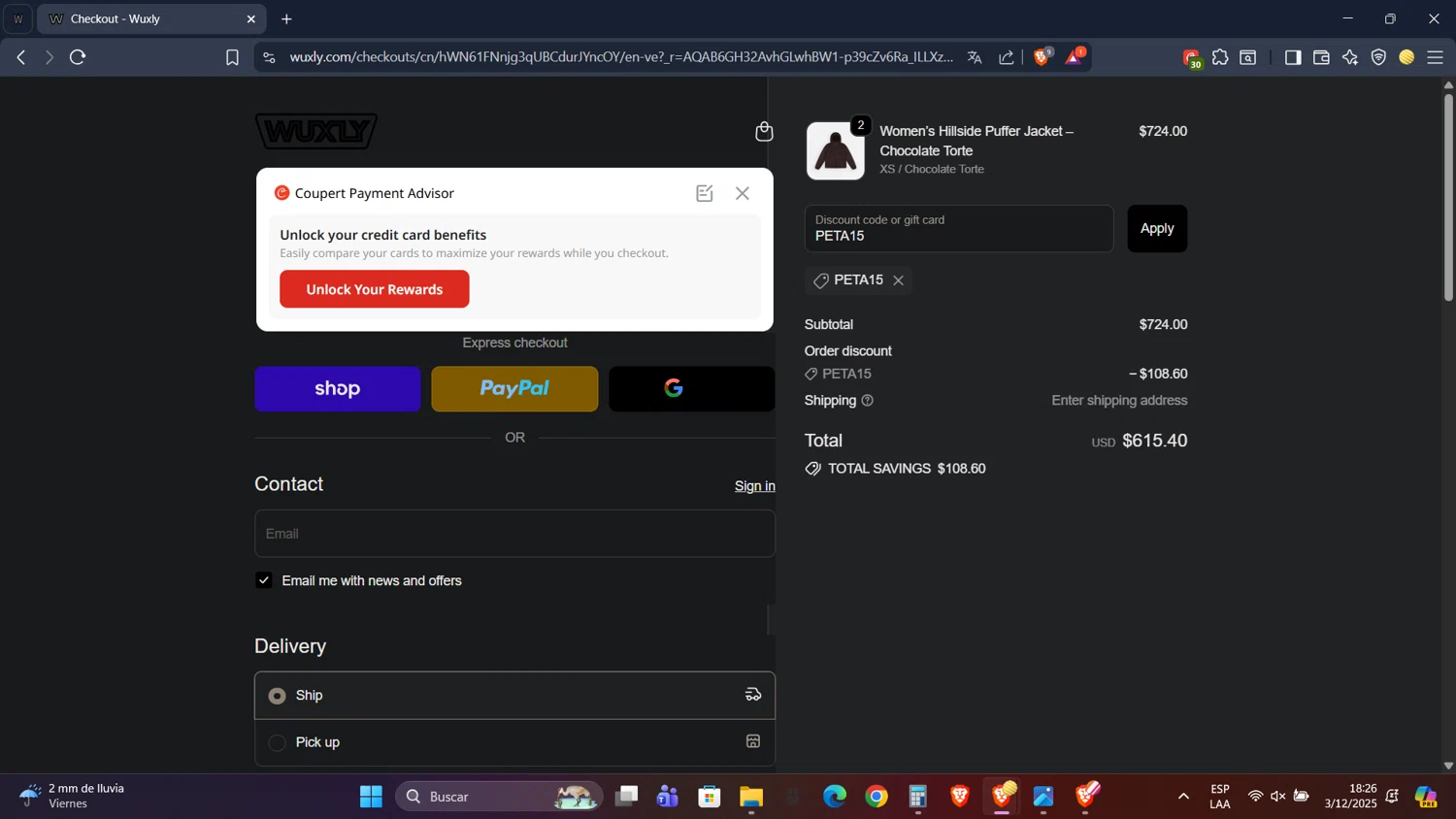This screenshot has width=1456, height=819.
Task: Toggle the browser sidebar panel
Action: (1293, 57)
